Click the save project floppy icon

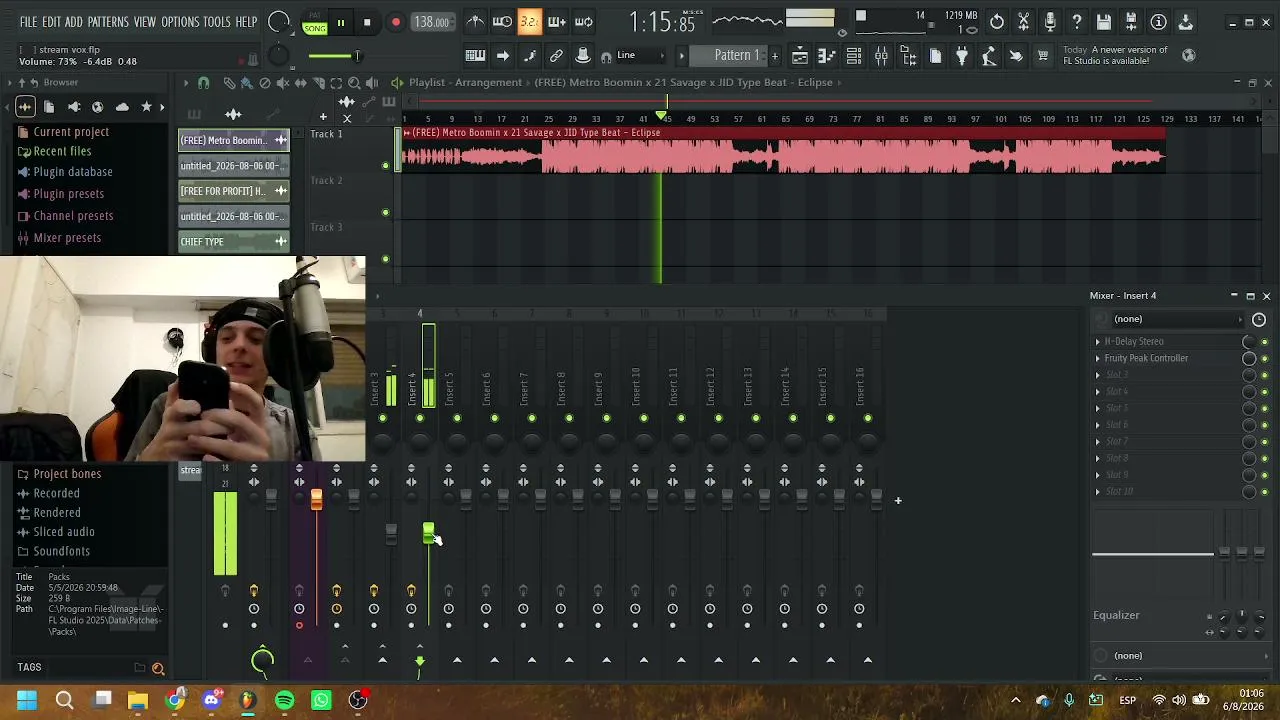click(1104, 22)
